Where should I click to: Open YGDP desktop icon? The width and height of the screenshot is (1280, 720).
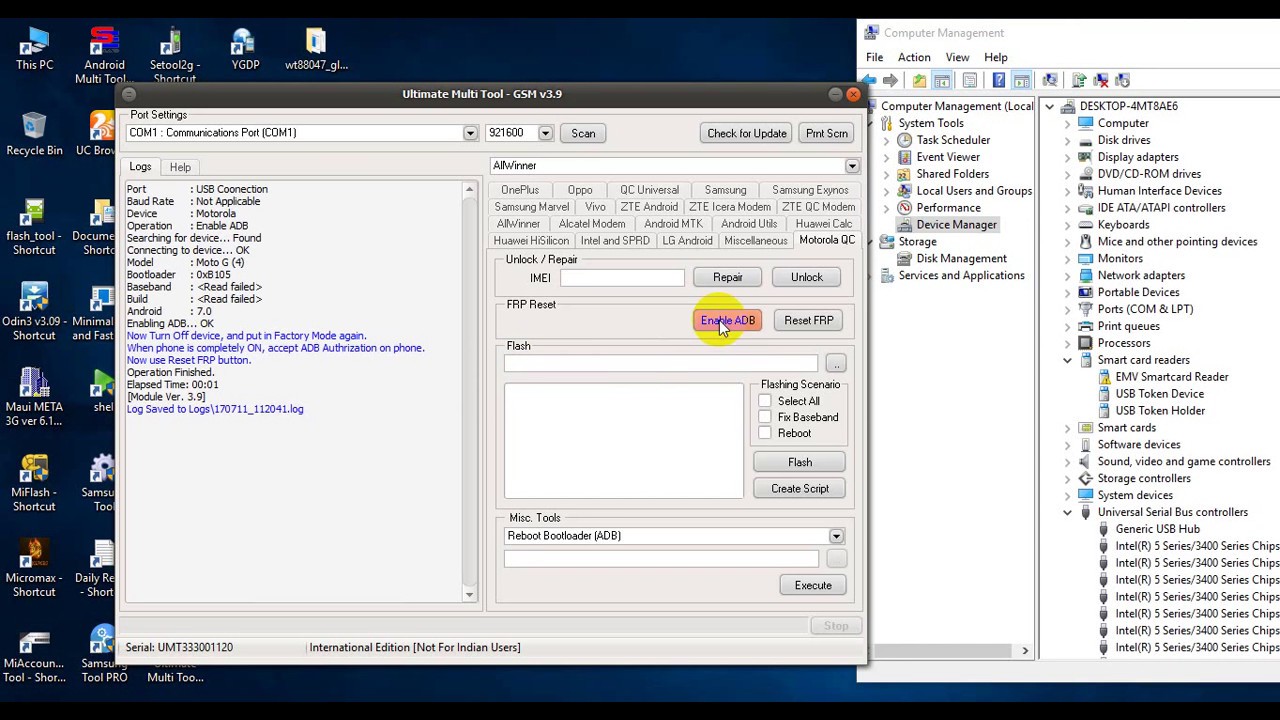(244, 49)
